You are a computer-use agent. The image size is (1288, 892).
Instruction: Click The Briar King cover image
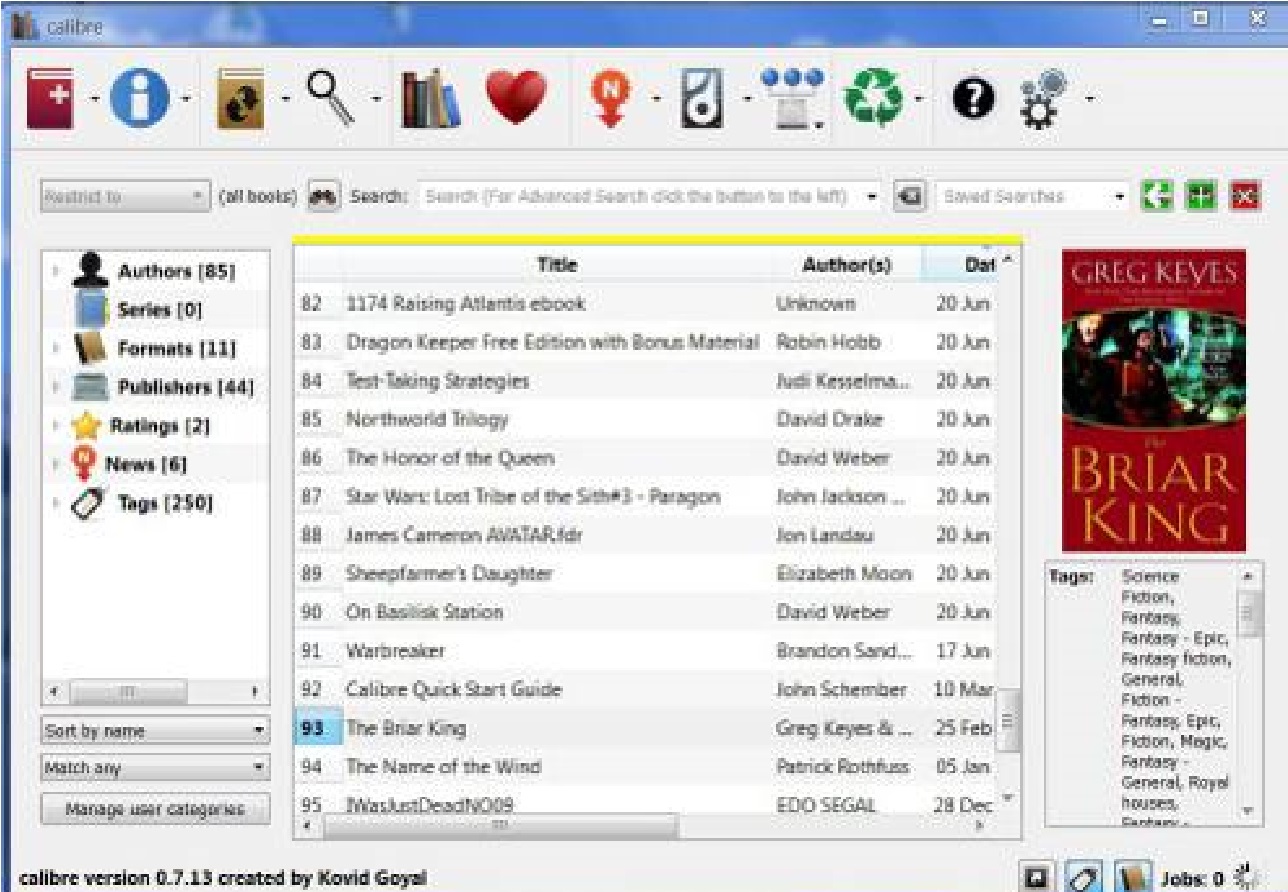pos(1153,401)
